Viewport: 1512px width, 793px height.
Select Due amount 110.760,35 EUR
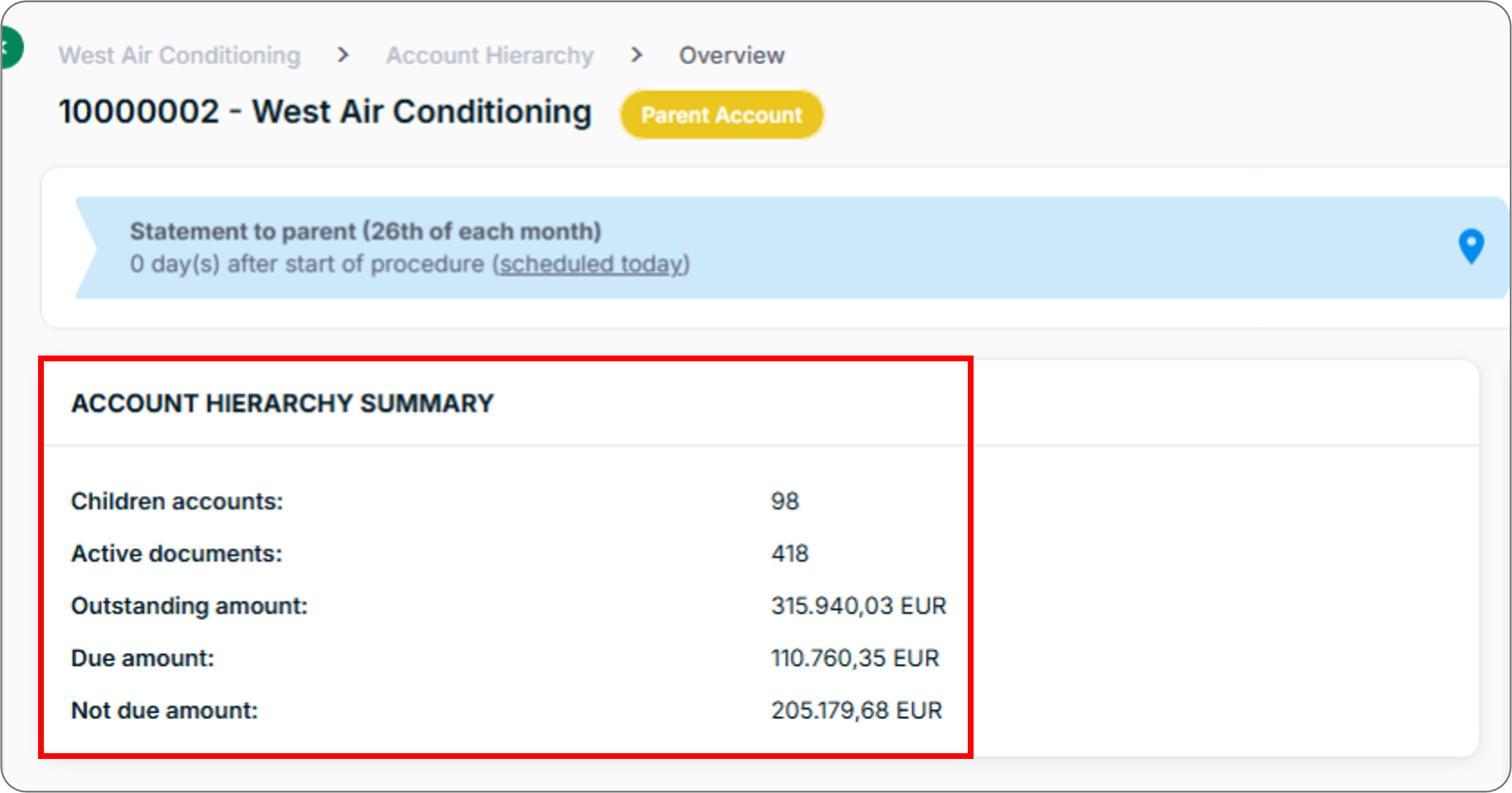[x=855, y=657]
